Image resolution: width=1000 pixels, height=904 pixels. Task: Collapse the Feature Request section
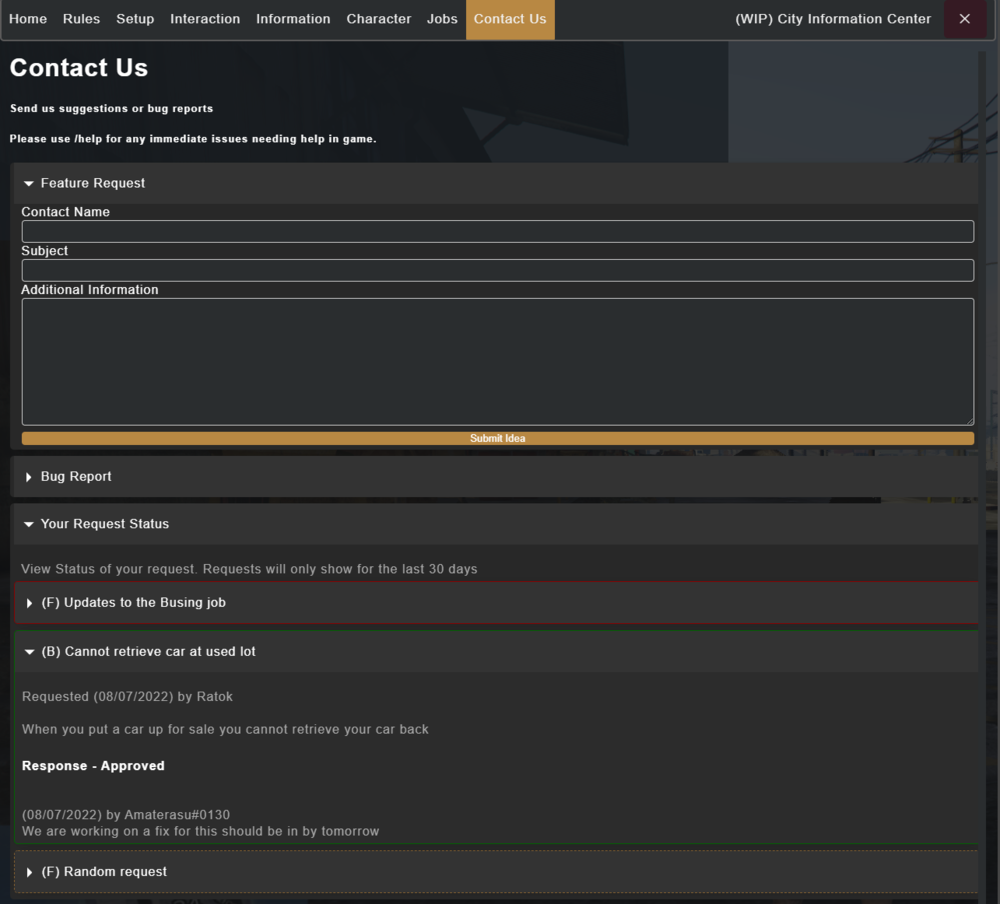click(93, 183)
